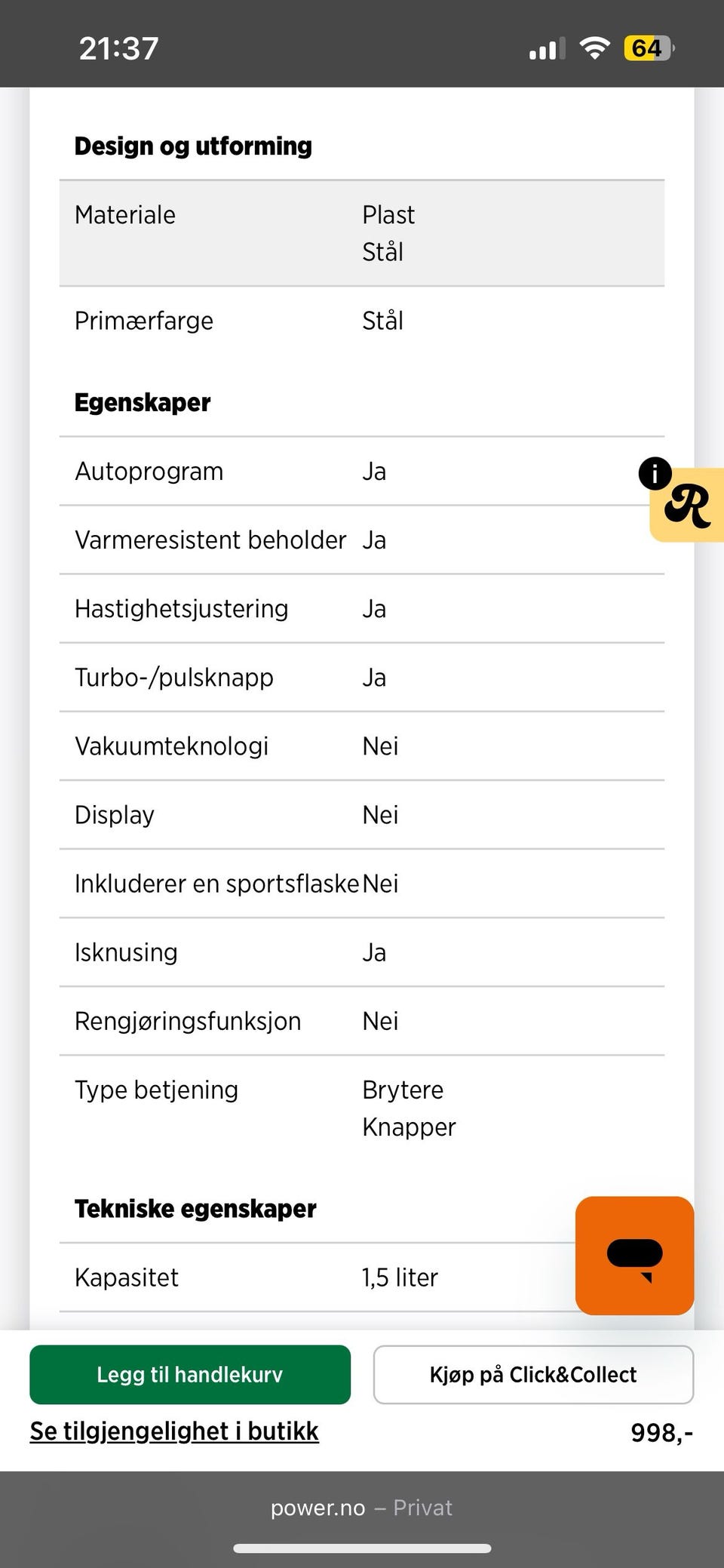724x1568 pixels.
Task: Tap the 'Vakuumteknologi' specification label
Action: 172,746
